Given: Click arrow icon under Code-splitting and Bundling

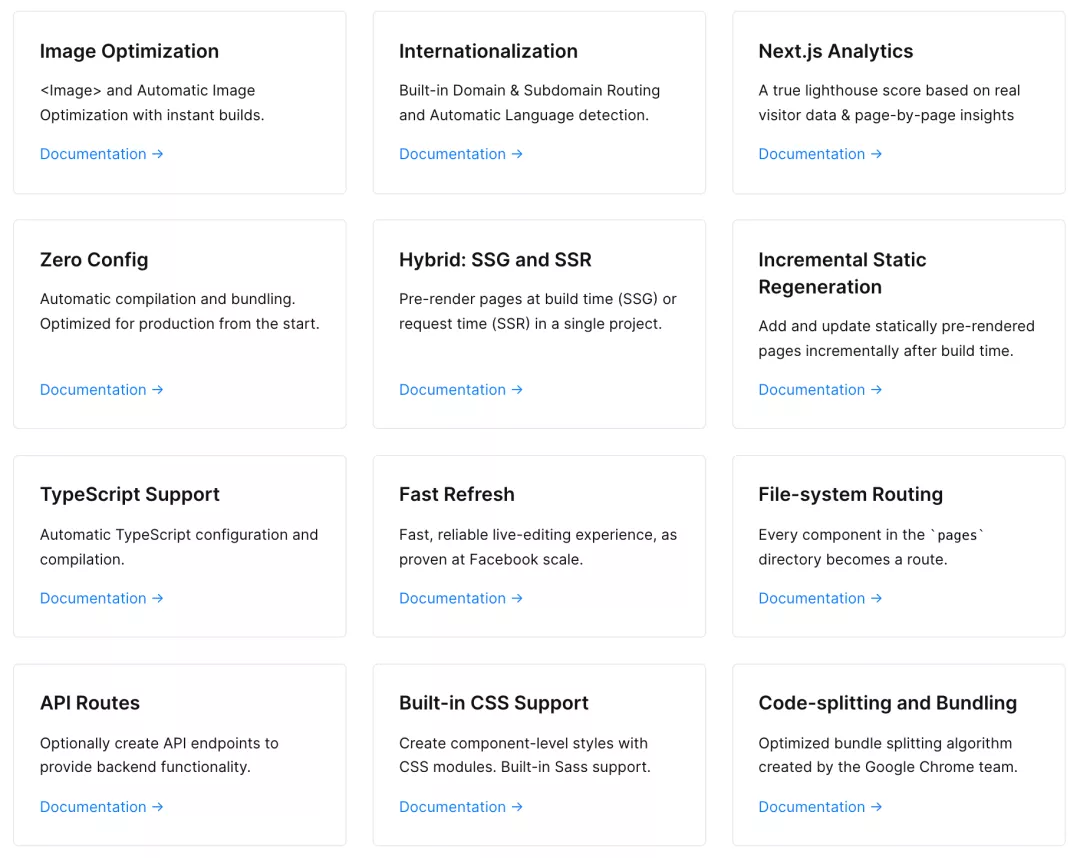Looking at the screenshot, I should [x=876, y=807].
